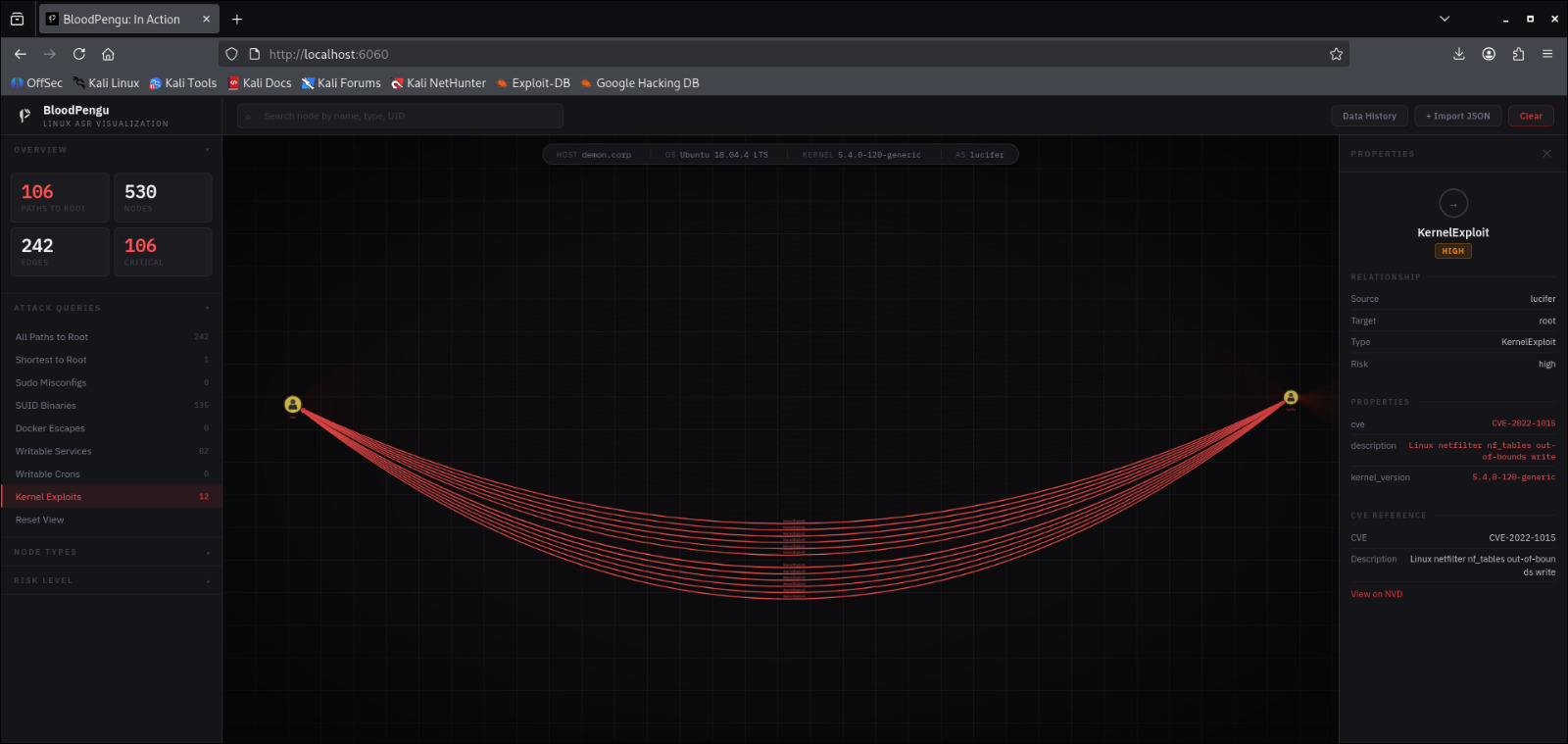Image resolution: width=1568 pixels, height=744 pixels.
Task: Open the browser extensions icon
Action: [x=1518, y=54]
